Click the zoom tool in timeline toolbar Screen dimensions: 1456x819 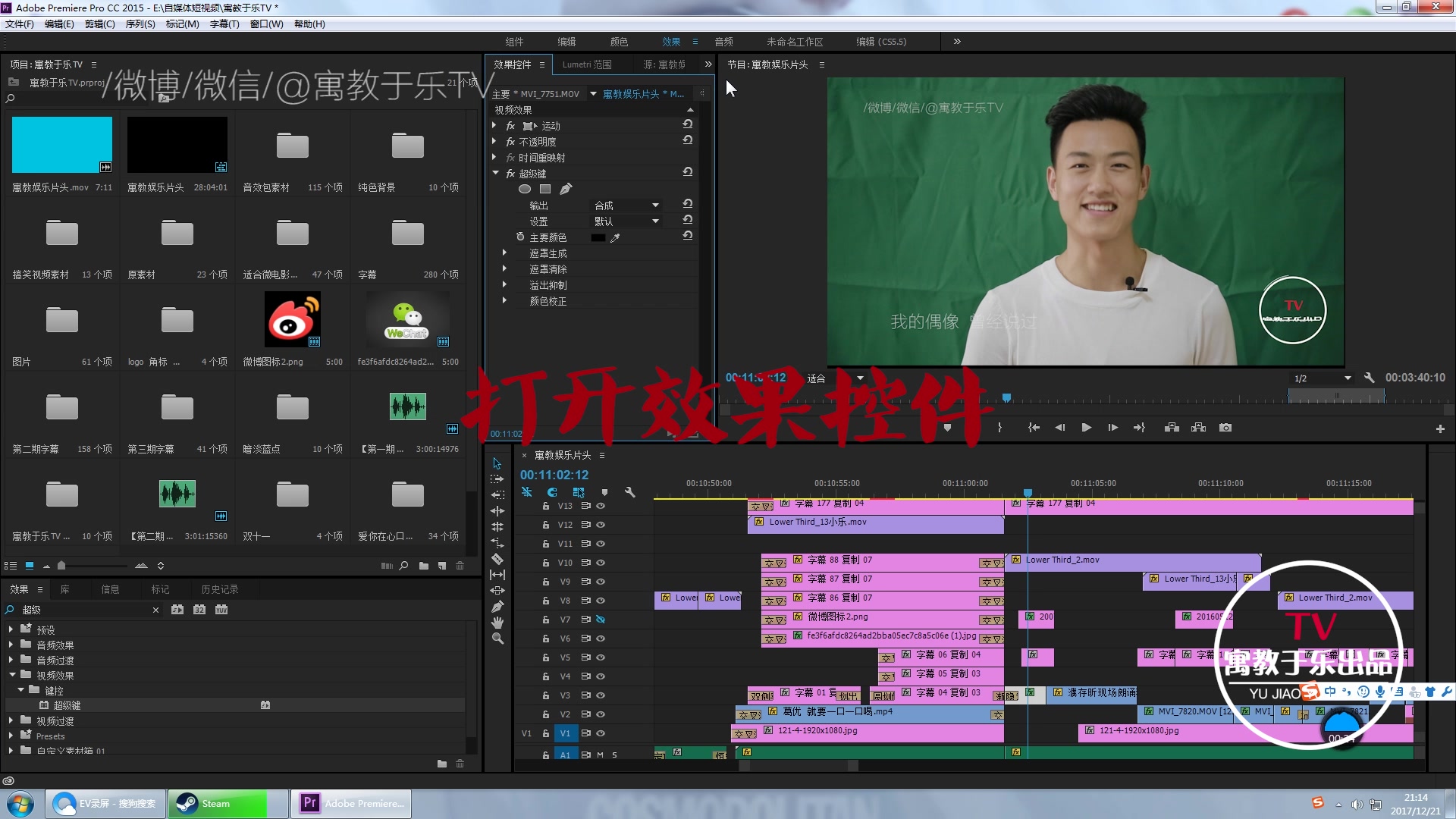tap(497, 638)
